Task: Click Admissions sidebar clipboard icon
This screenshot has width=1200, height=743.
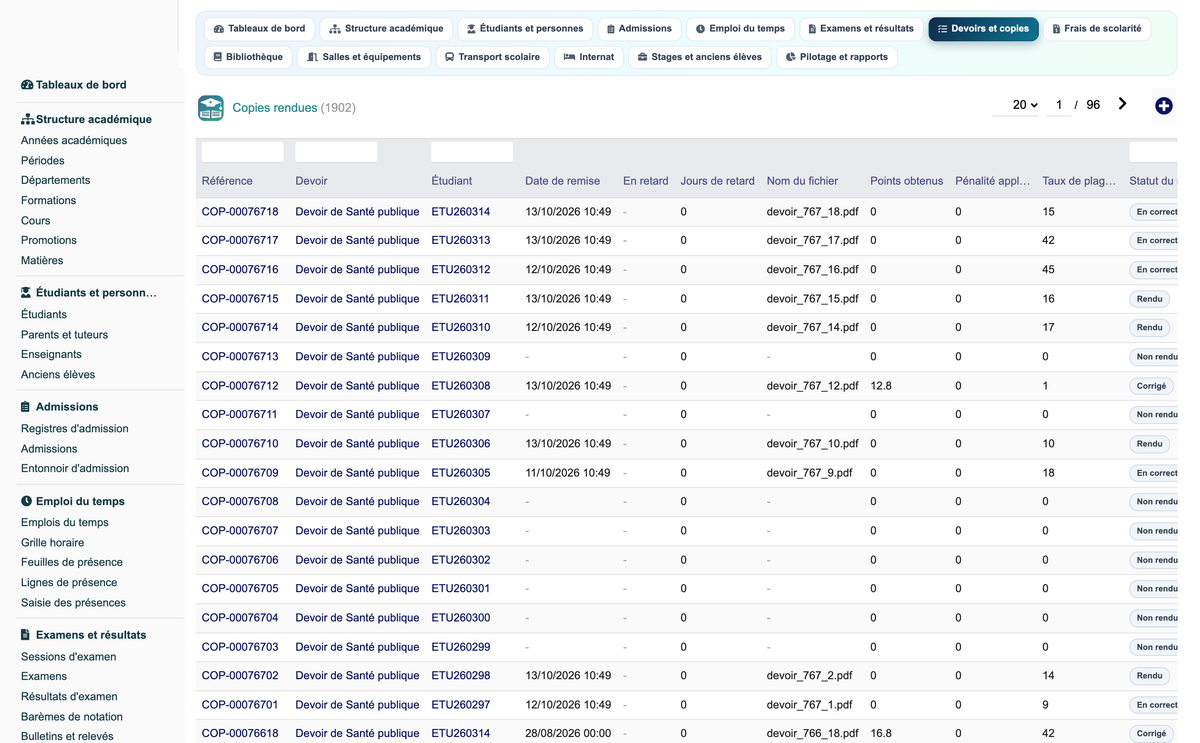Action: coord(26,407)
